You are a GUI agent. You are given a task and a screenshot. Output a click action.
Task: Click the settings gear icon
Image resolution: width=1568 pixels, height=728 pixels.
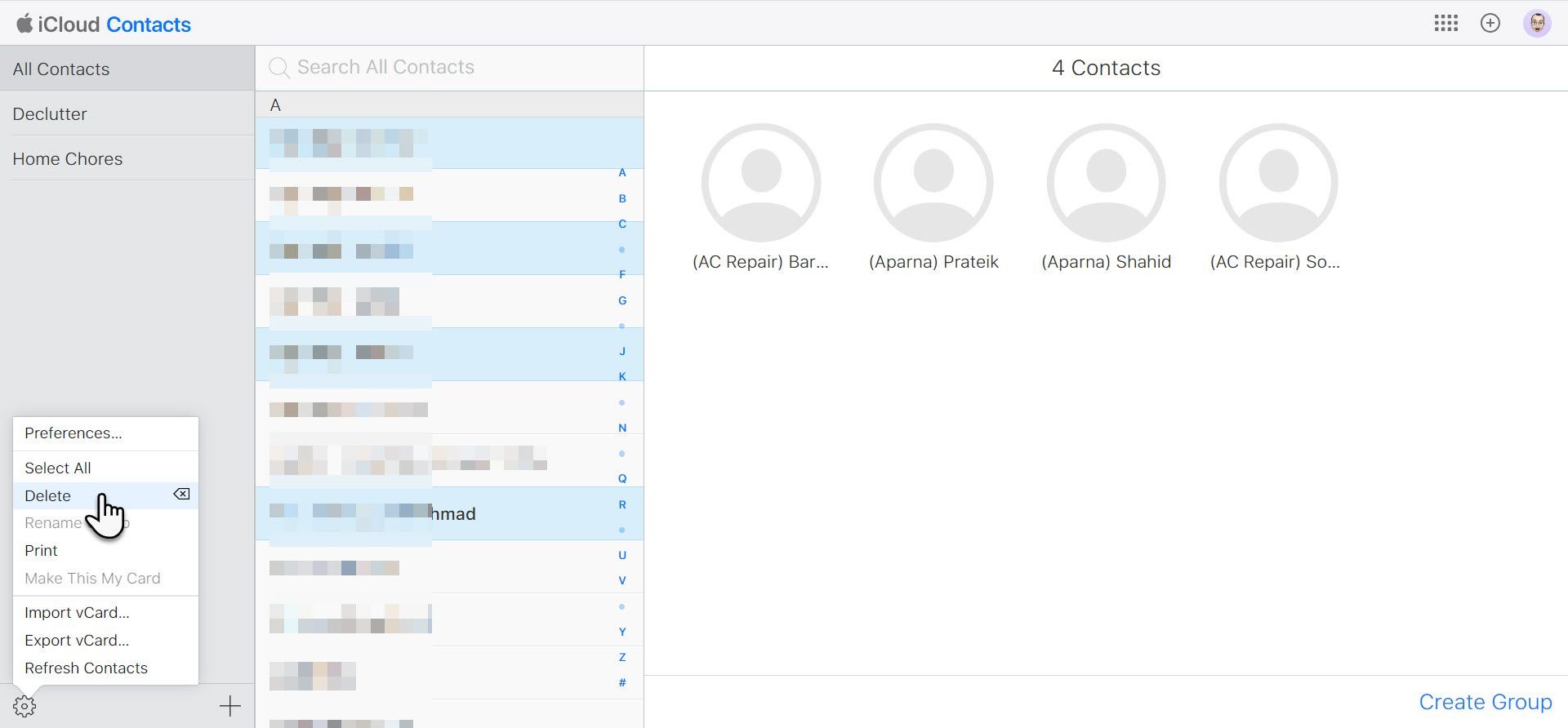pyautogui.click(x=24, y=706)
